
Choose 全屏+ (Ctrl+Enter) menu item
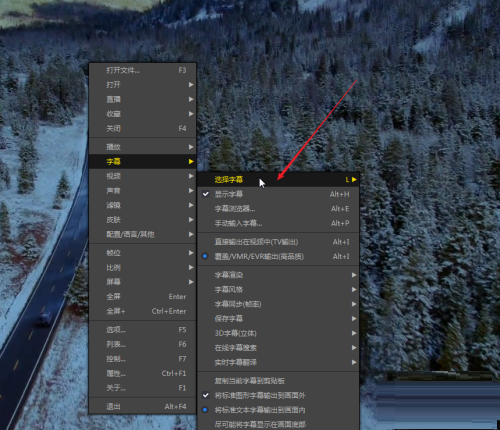pos(143,311)
